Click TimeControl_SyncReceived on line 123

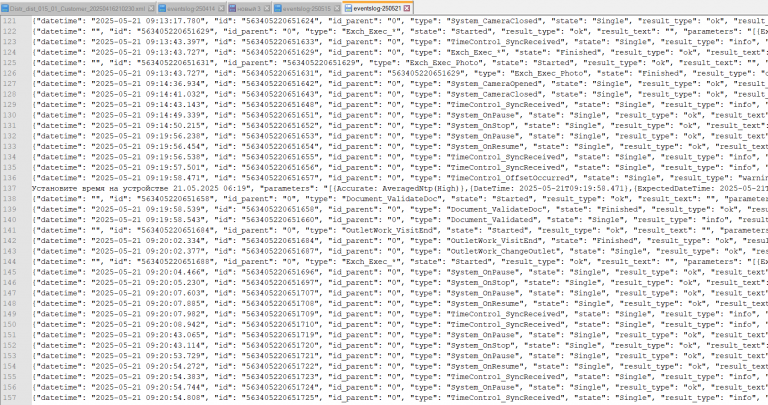point(506,42)
